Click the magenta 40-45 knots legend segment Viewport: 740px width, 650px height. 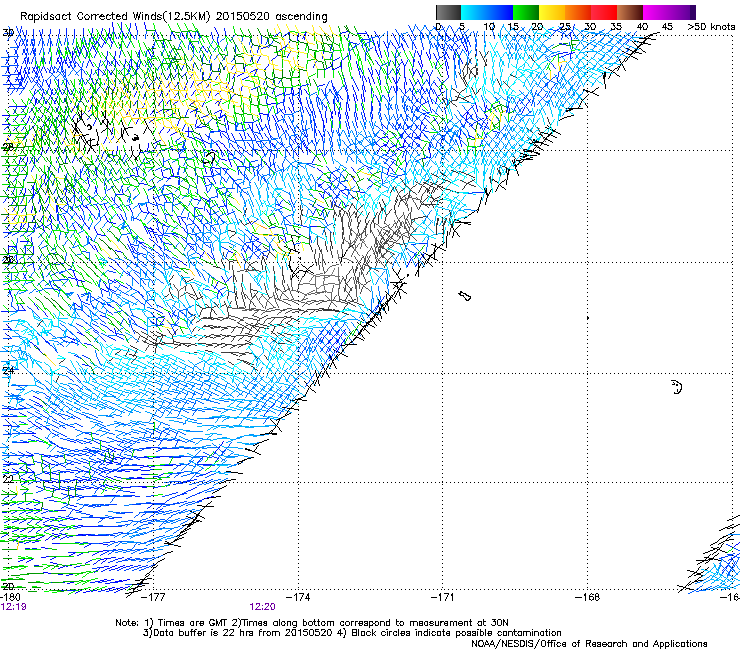[656, 12]
